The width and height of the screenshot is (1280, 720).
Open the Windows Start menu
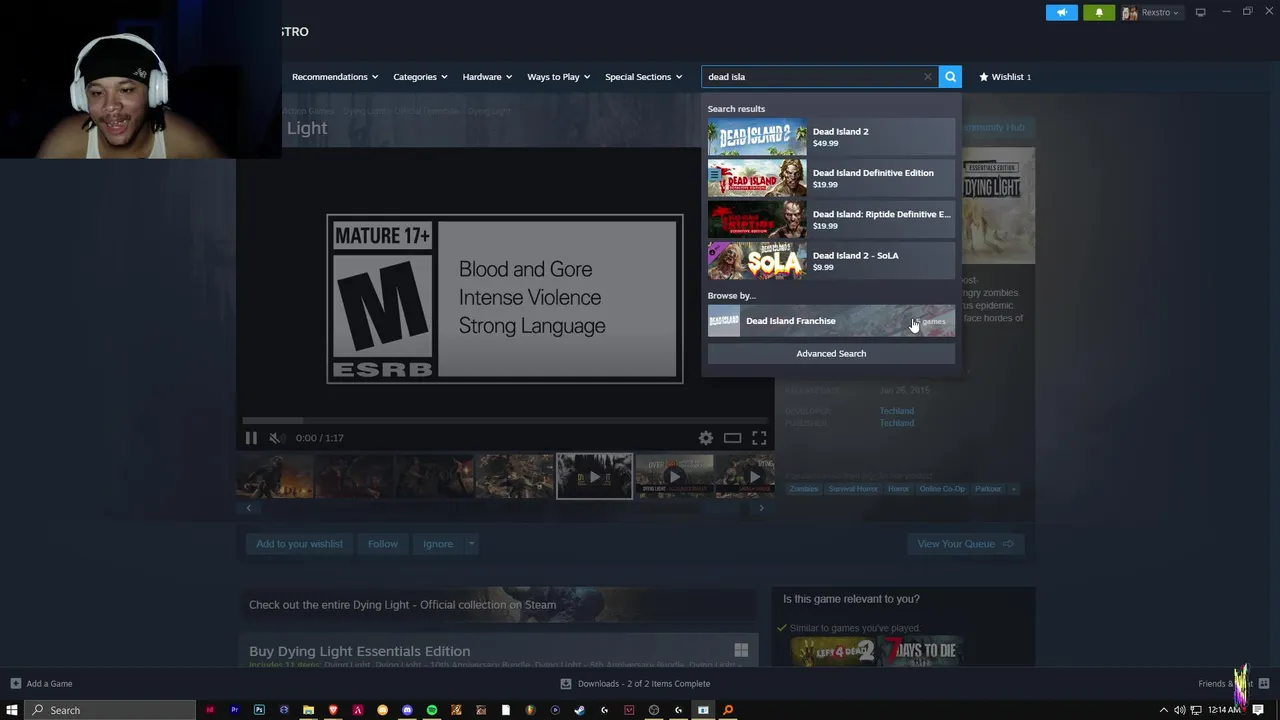point(12,710)
